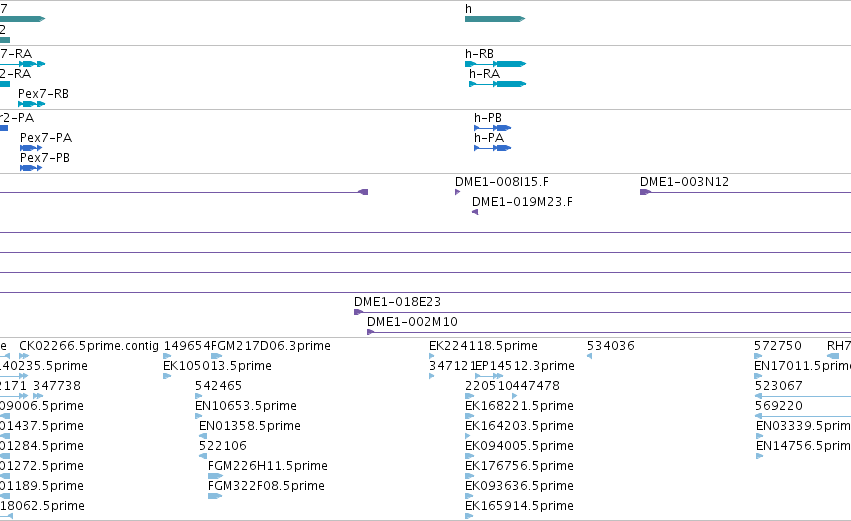Click the EN03339.5prime EST label
Image resolution: width=851 pixels, height=521 pixels.
[803, 425]
